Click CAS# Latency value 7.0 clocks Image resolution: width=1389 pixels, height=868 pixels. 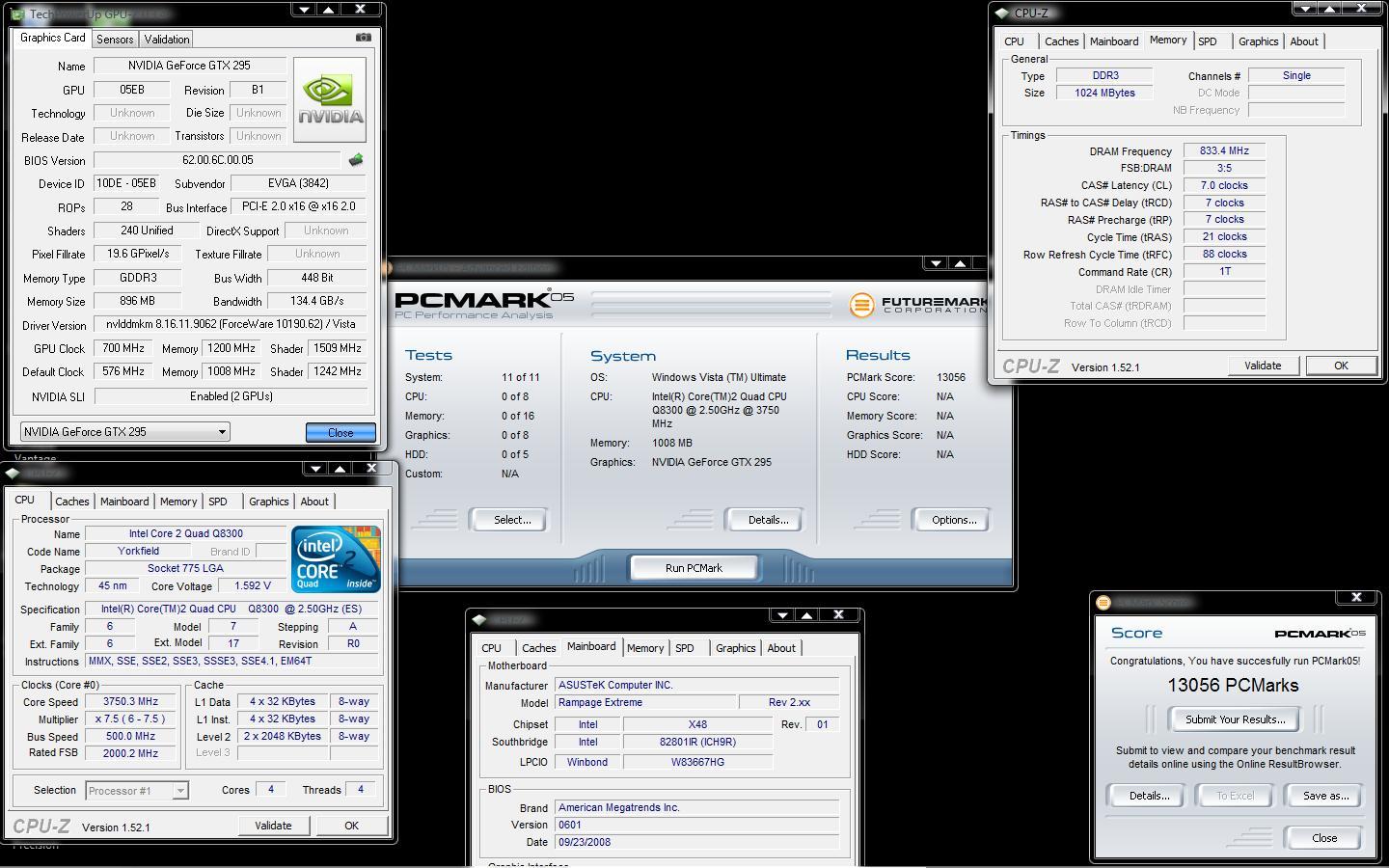(1224, 186)
